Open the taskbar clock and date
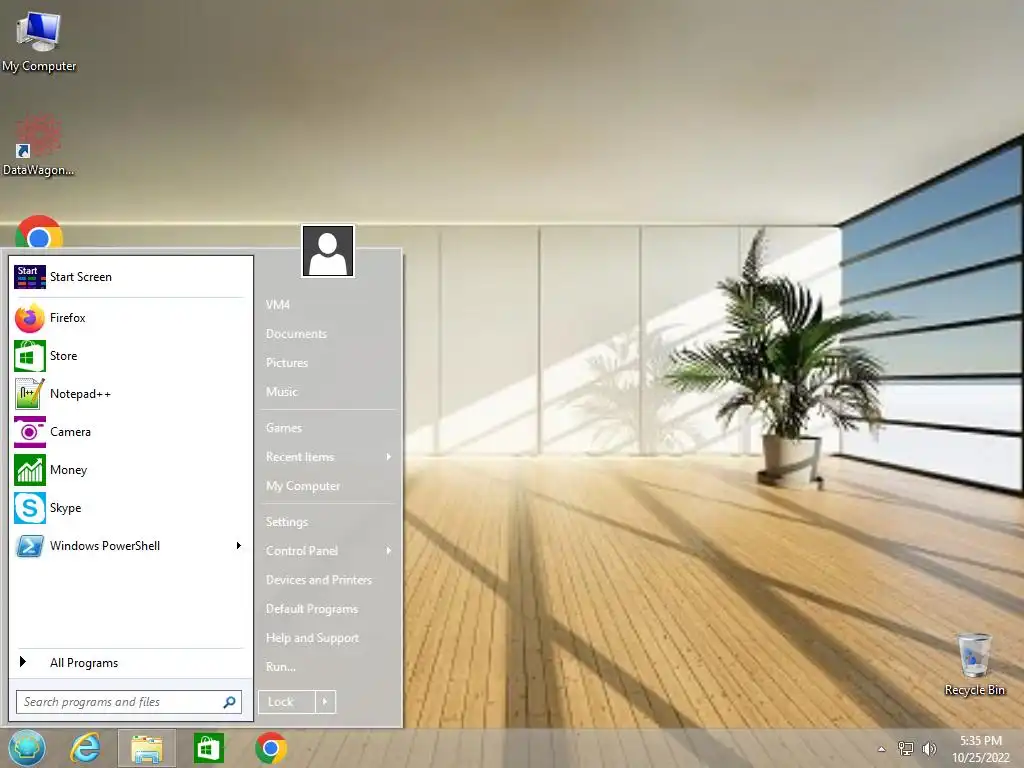The image size is (1024, 768). click(x=980, y=749)
